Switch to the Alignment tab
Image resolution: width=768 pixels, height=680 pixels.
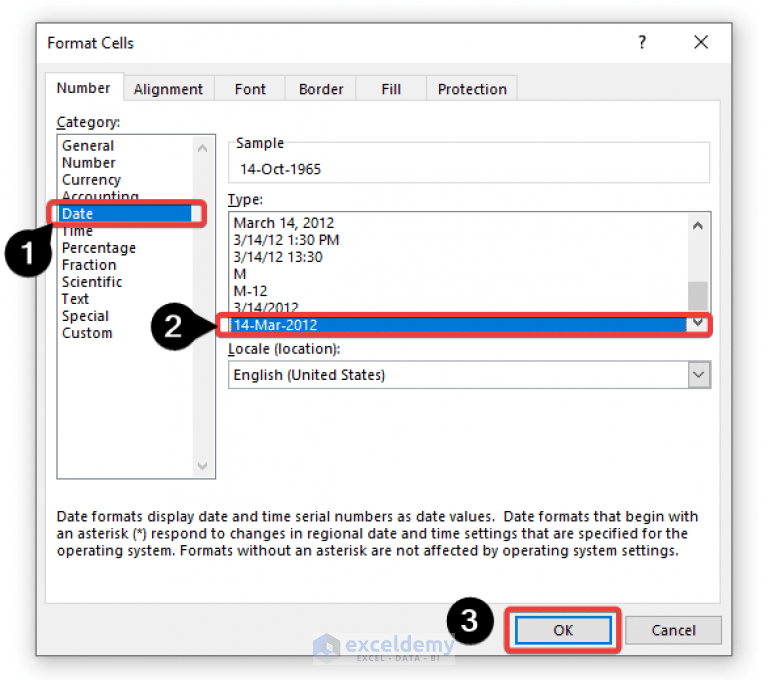[168, 89]
